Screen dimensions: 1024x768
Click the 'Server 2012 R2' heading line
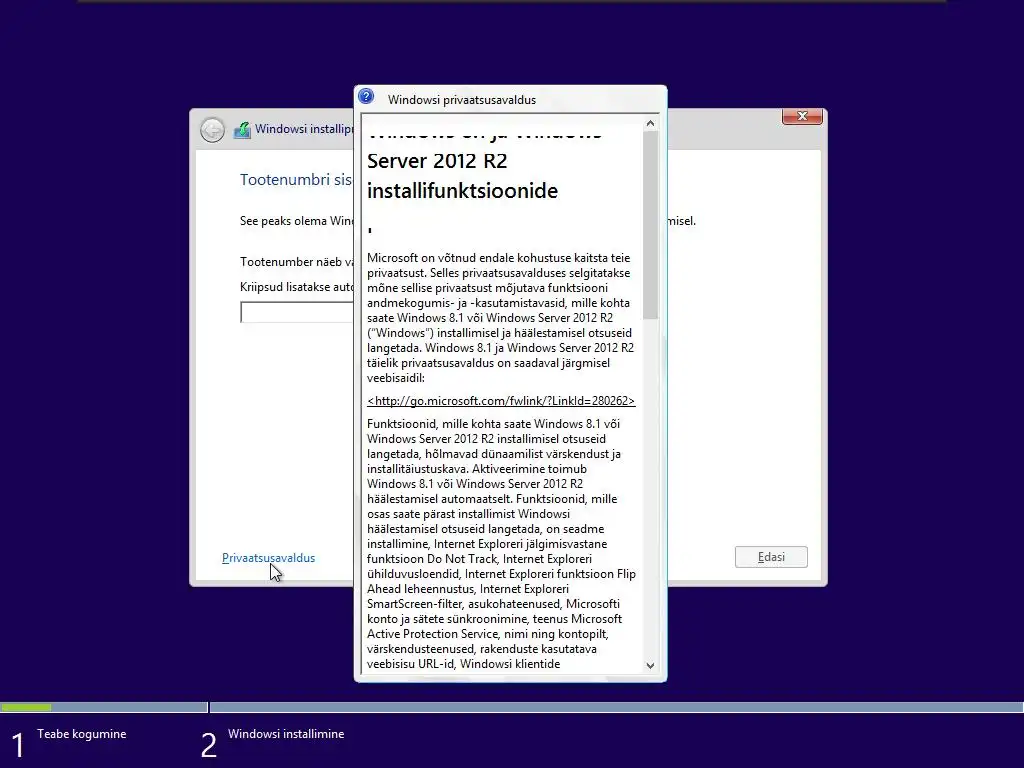[437, 161]
